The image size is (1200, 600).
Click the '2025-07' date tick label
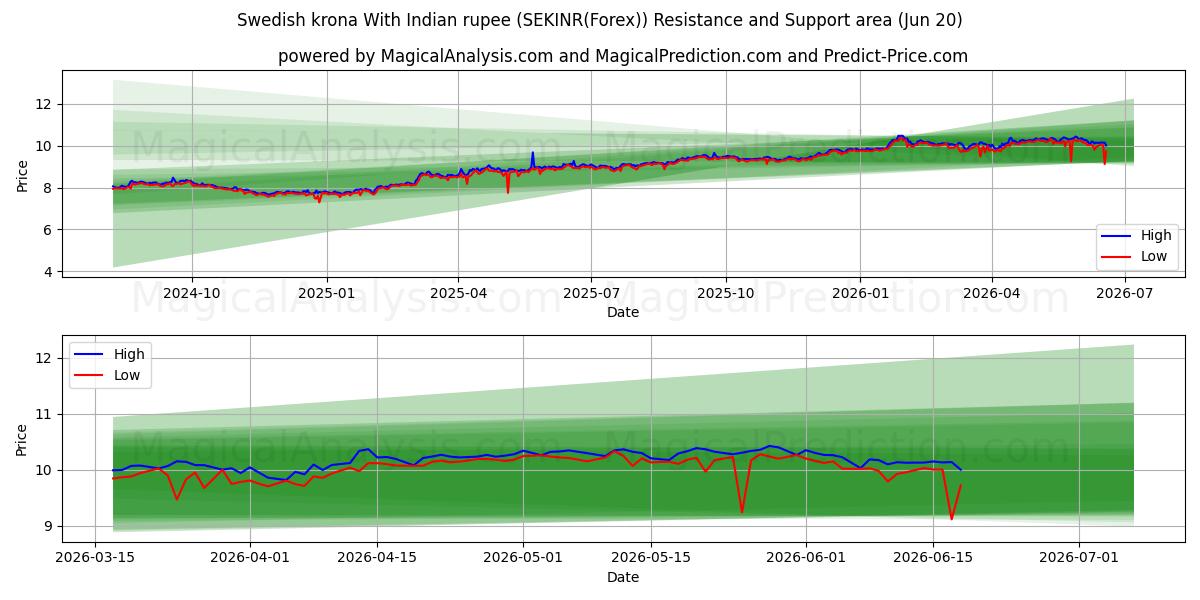pos(591,294)
